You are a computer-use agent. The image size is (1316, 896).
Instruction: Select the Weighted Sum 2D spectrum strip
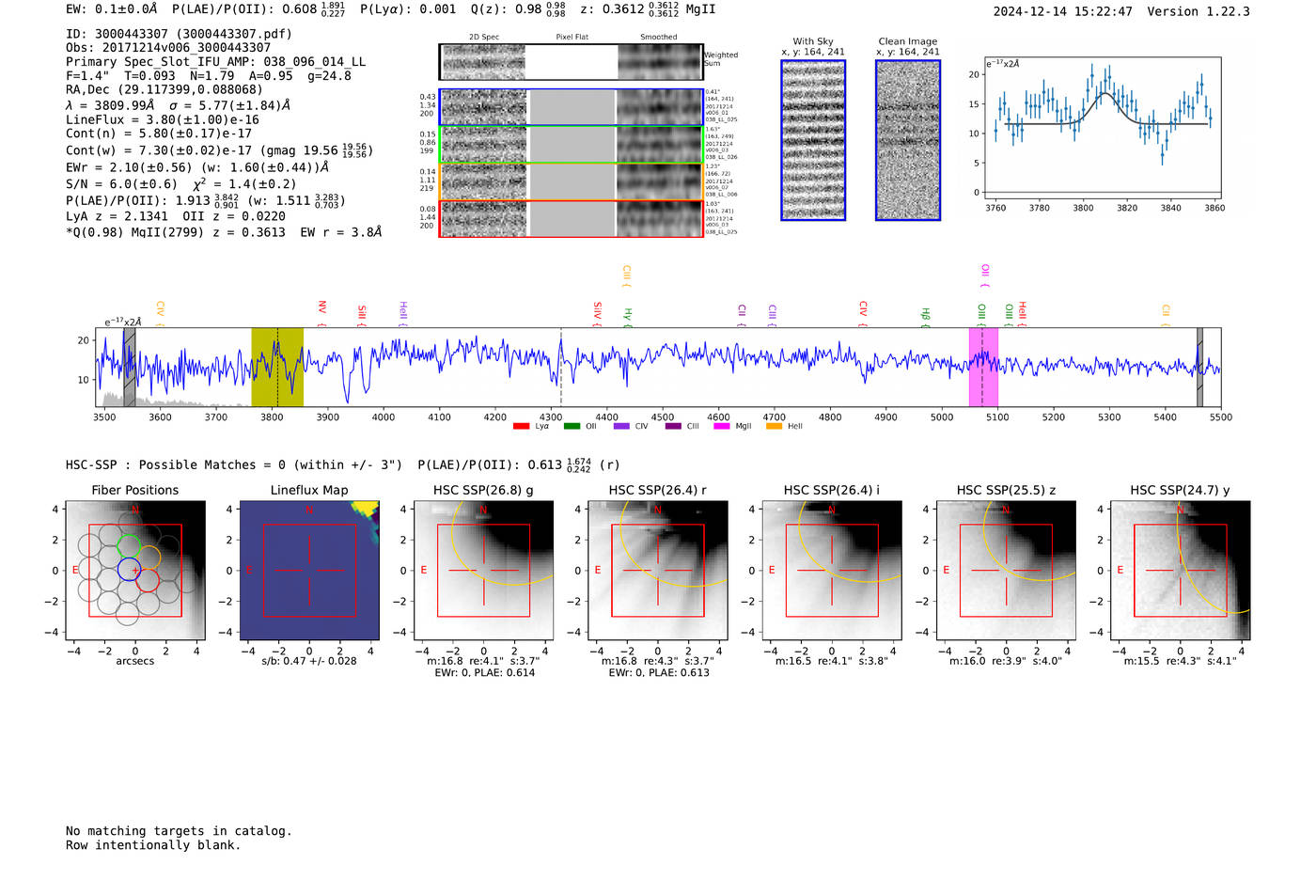click(572, 62)
